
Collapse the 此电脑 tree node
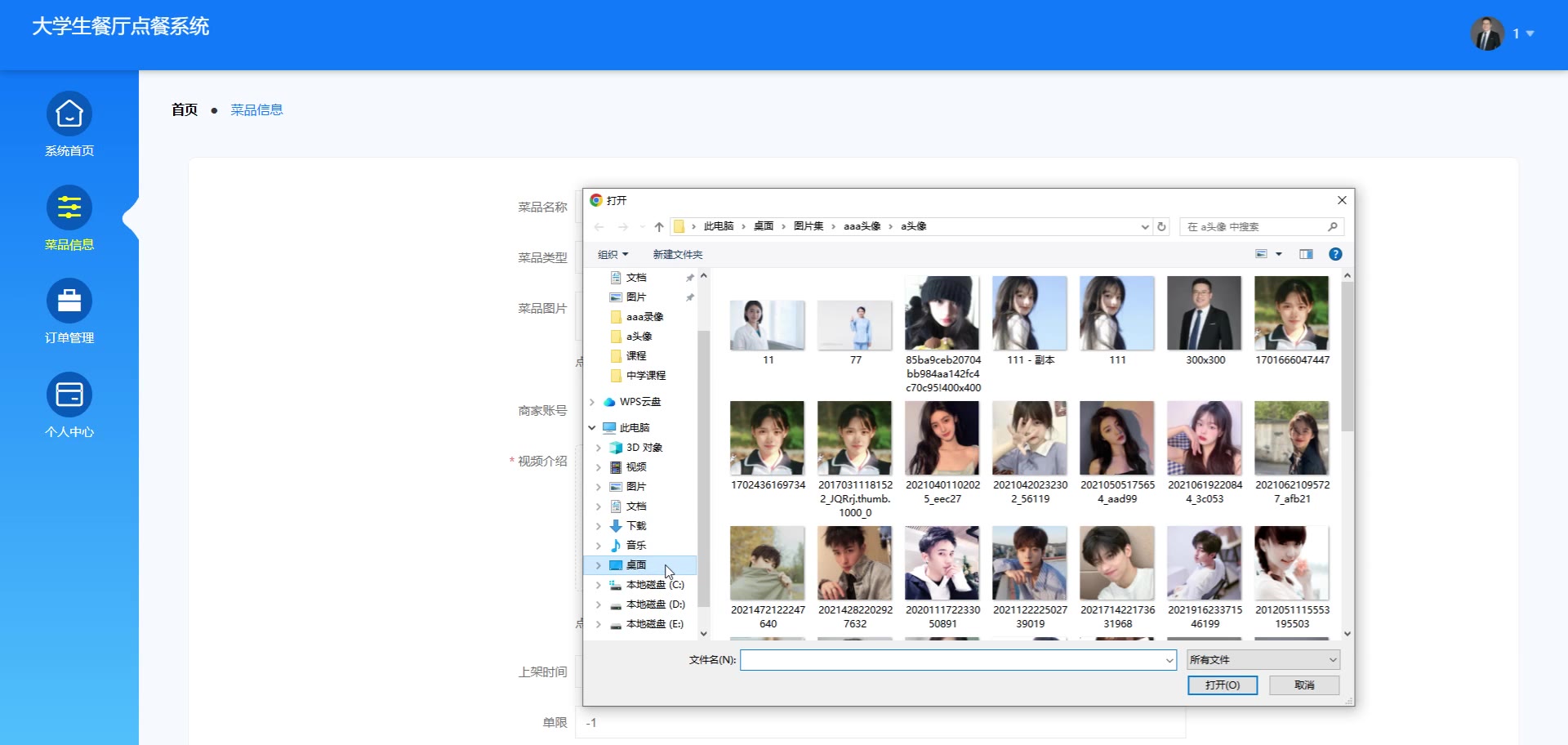coord(592,428)
